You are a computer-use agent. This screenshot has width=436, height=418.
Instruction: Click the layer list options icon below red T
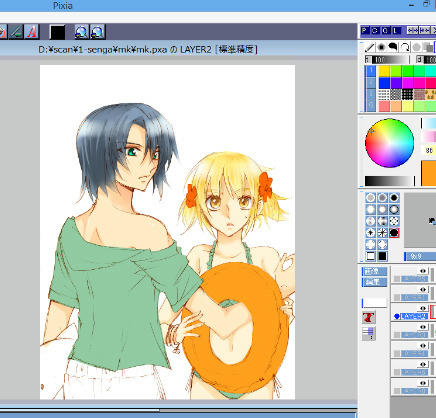(x=369, y=333)
